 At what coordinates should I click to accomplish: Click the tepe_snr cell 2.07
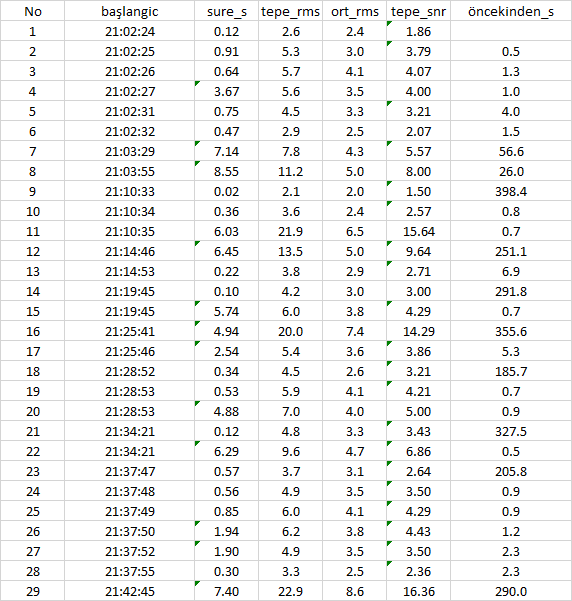pyautogui.click(x=418, y=131)
